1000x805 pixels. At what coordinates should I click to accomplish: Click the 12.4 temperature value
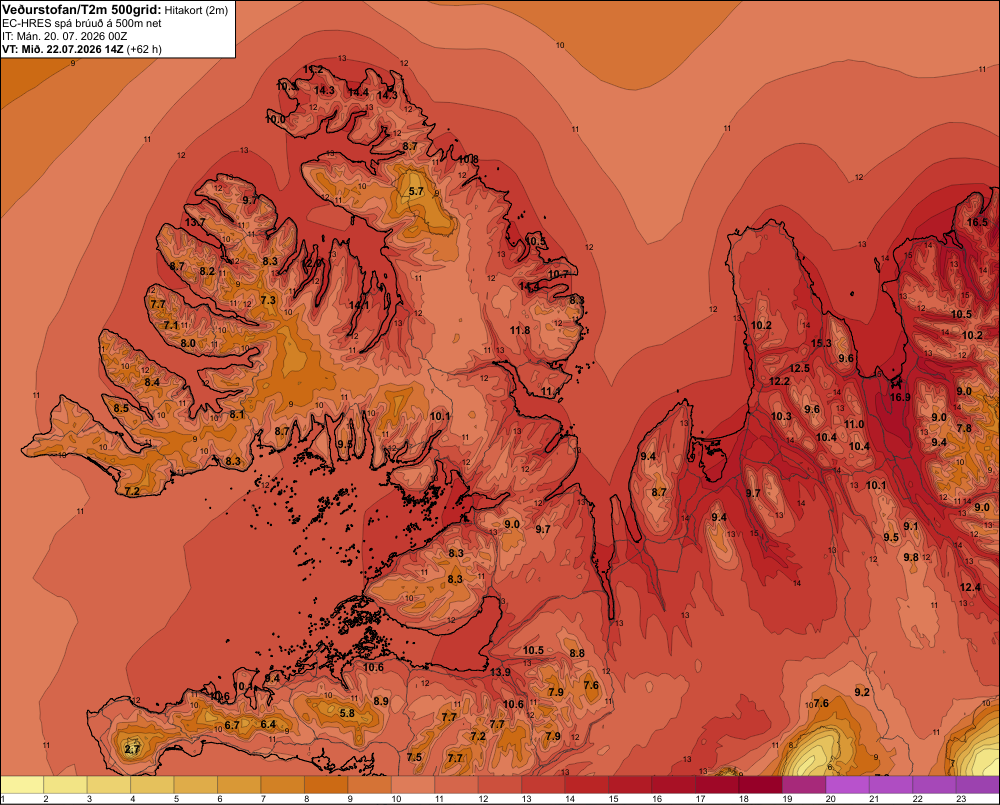[x=970, y=587]
